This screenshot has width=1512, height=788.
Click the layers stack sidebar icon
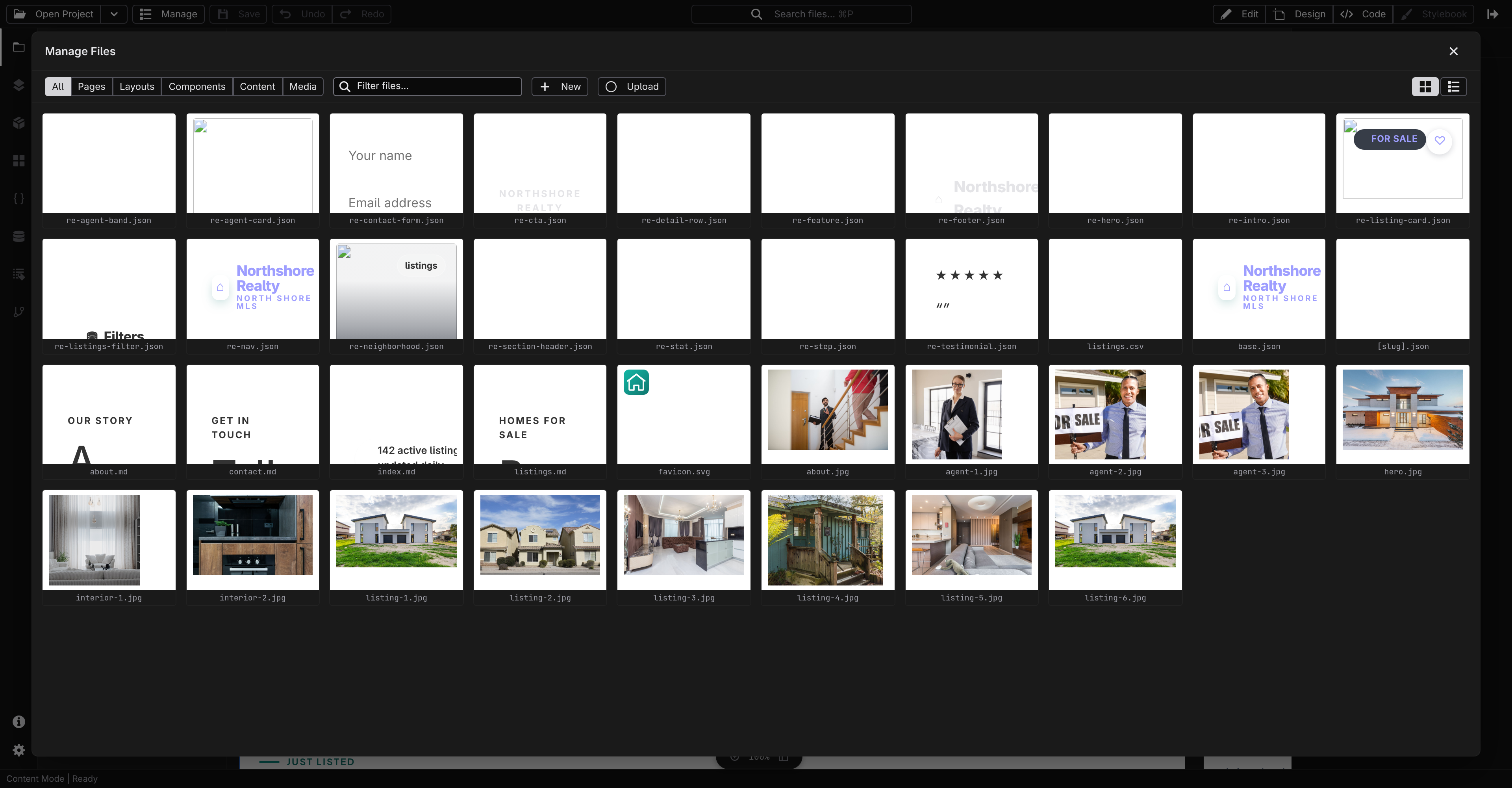[x=19, y=85]
